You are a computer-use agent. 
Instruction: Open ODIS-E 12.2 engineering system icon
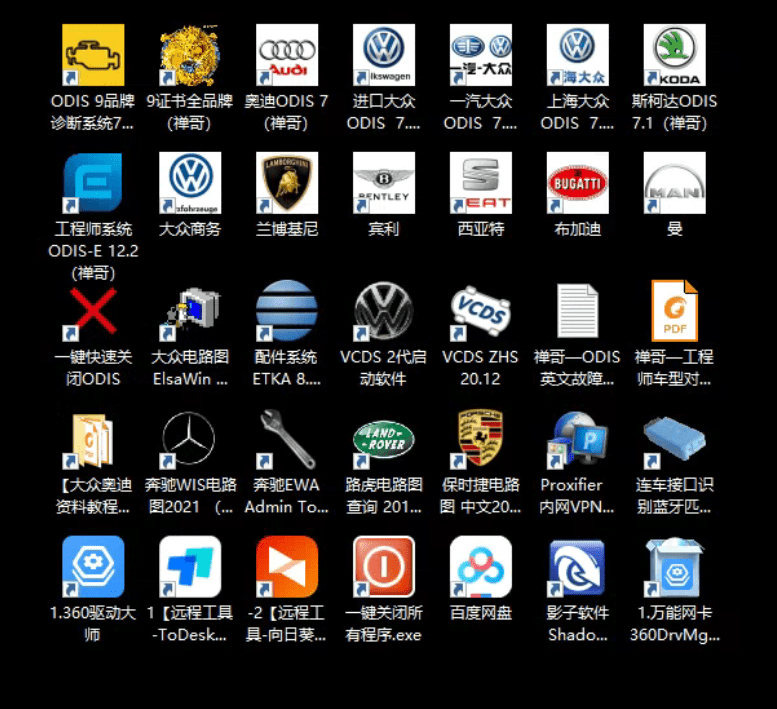93,184
